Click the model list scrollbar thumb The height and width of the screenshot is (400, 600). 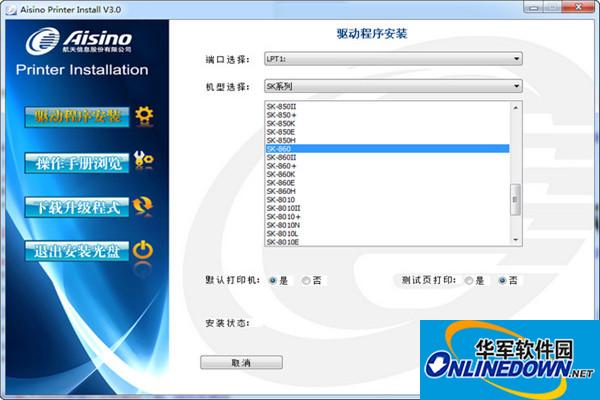coord(515,199)
